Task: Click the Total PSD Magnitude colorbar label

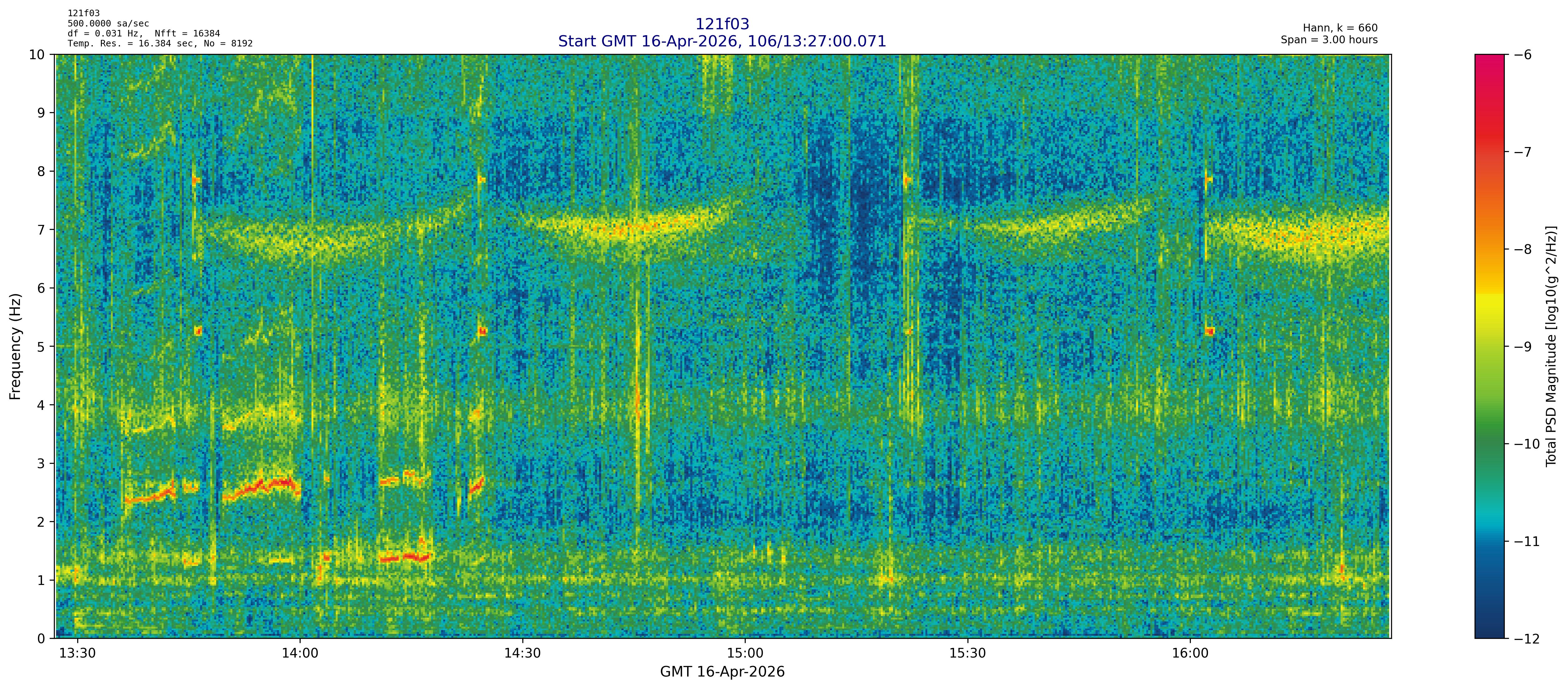Action: [x=1551, y=346]
